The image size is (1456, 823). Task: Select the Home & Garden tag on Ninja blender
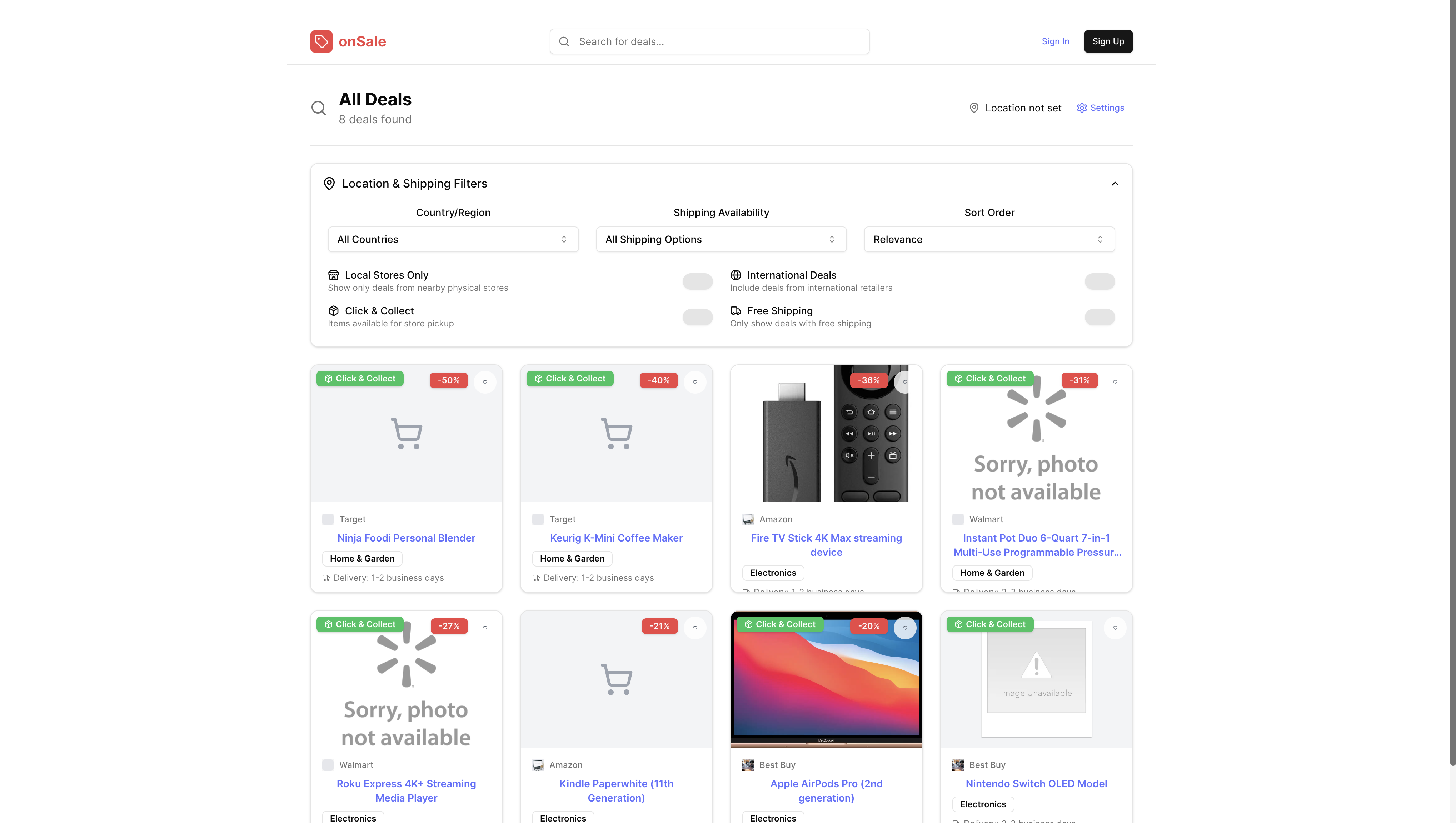[362, 558]
